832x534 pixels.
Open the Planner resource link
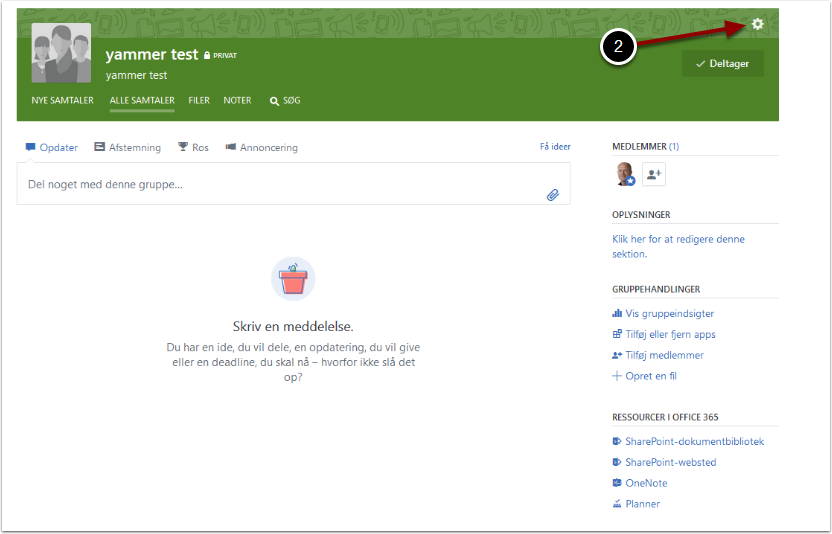click(x=636, y=504)
